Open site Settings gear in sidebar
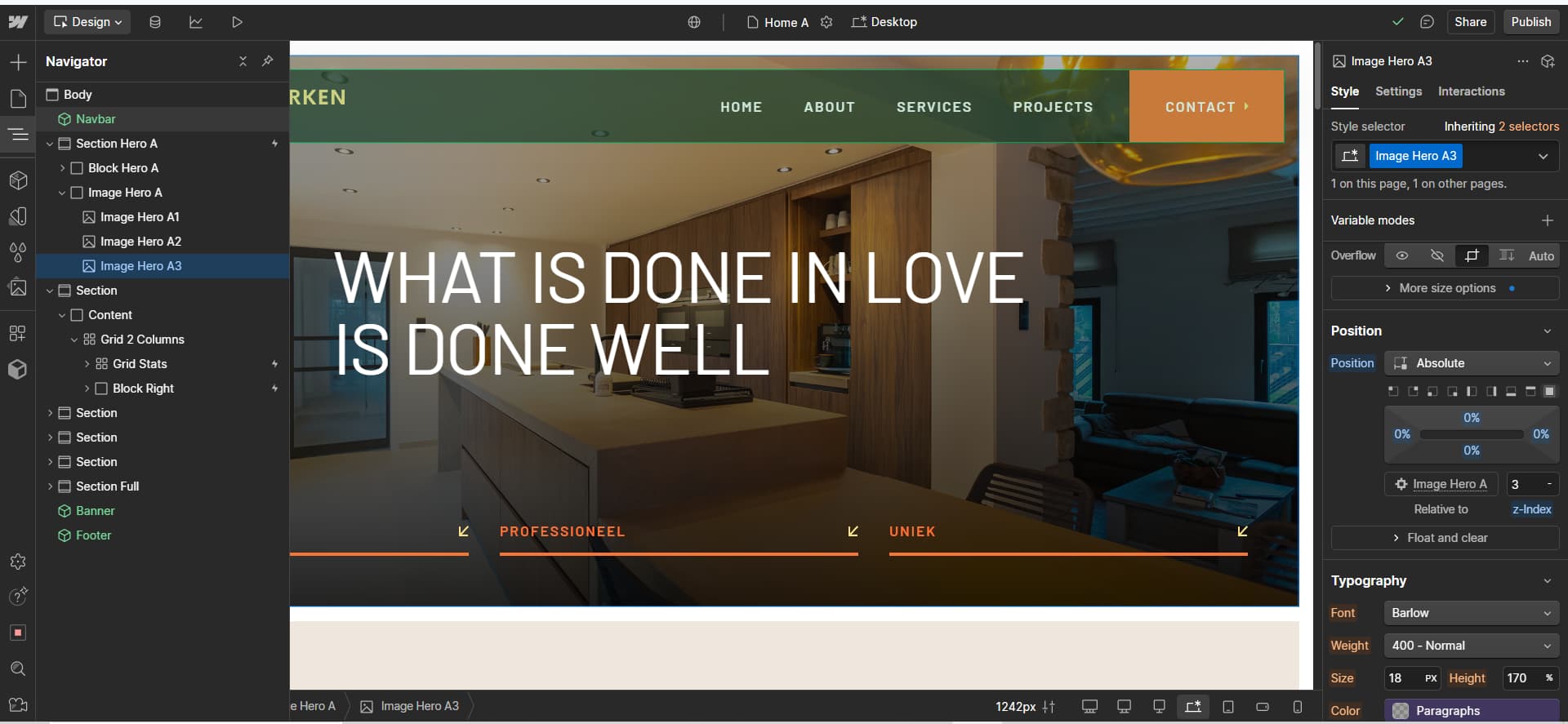This screenshot has width=1568, height=724. pyautogui.click(x=18, y=562)
